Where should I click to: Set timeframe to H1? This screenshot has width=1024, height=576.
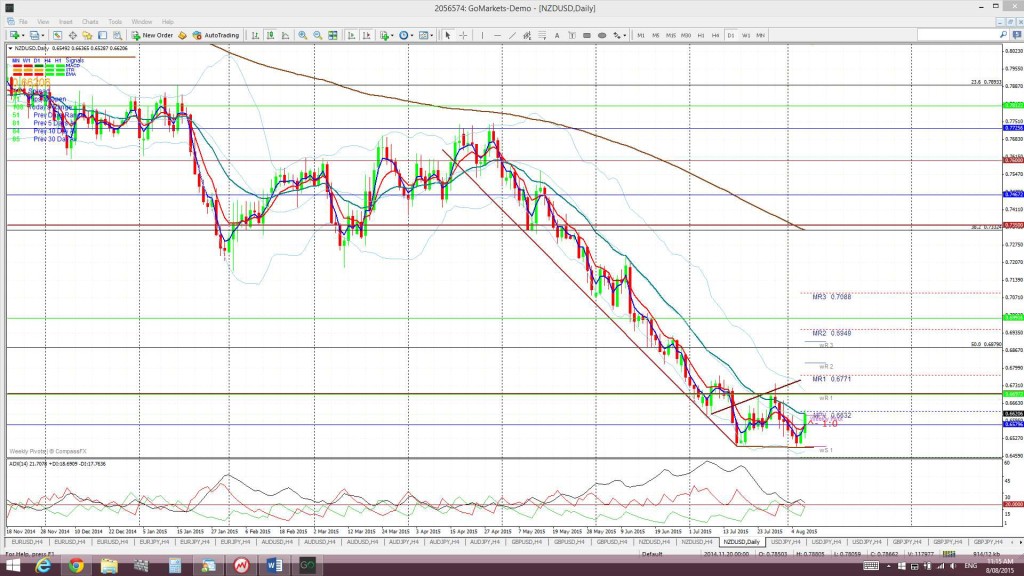[701, 35]
